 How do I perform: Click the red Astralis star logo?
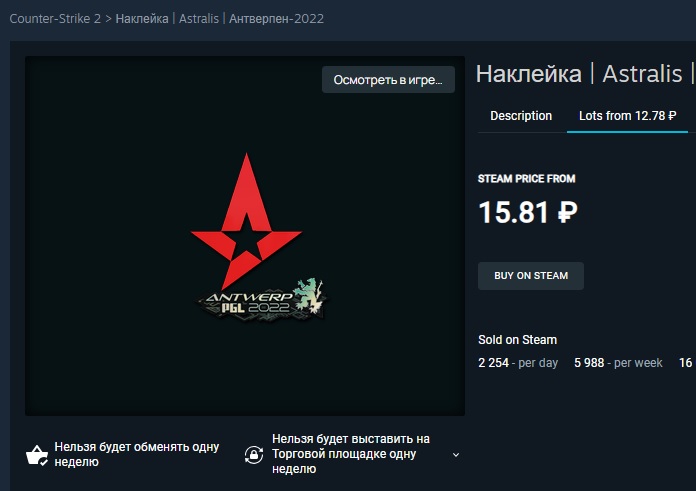point(246,221)
